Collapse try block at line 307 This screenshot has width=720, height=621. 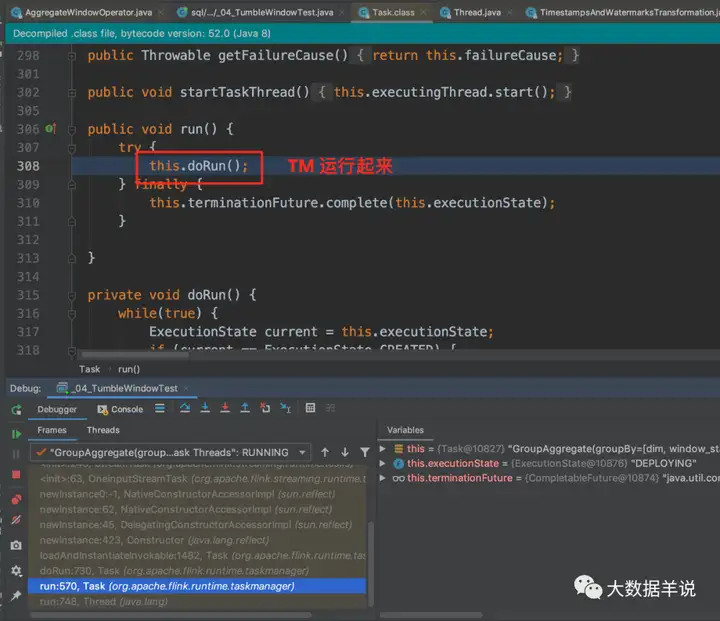click(72, 148)
